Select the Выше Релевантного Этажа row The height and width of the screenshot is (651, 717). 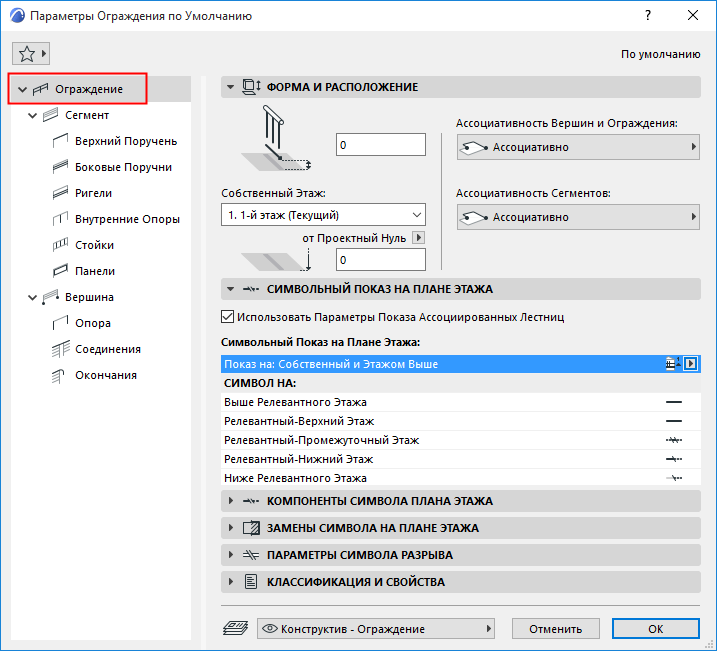pyautogui.click(x=460, y=402)
